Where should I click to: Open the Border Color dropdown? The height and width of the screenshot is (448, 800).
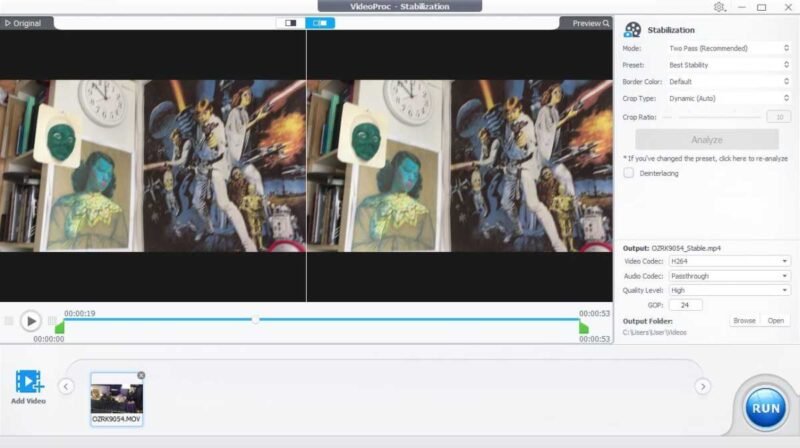(x=729, y=82)
